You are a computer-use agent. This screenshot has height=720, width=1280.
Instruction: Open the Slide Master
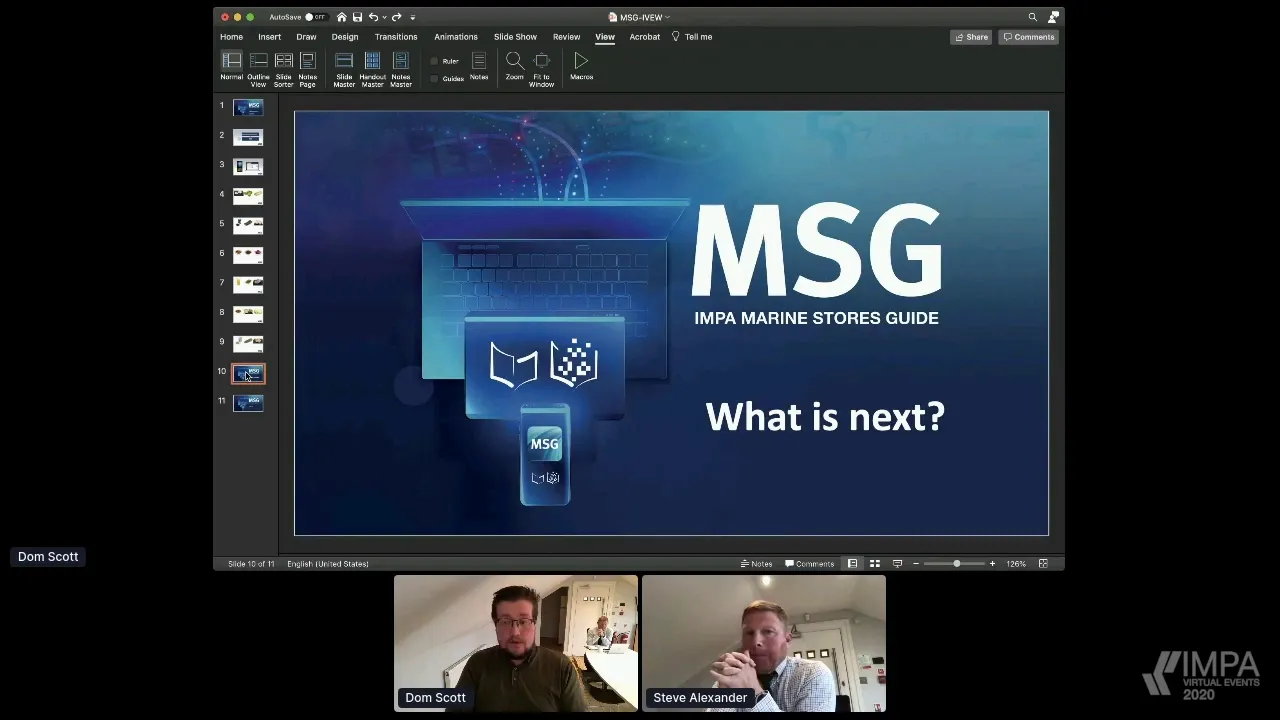click(x=344, y=68)
